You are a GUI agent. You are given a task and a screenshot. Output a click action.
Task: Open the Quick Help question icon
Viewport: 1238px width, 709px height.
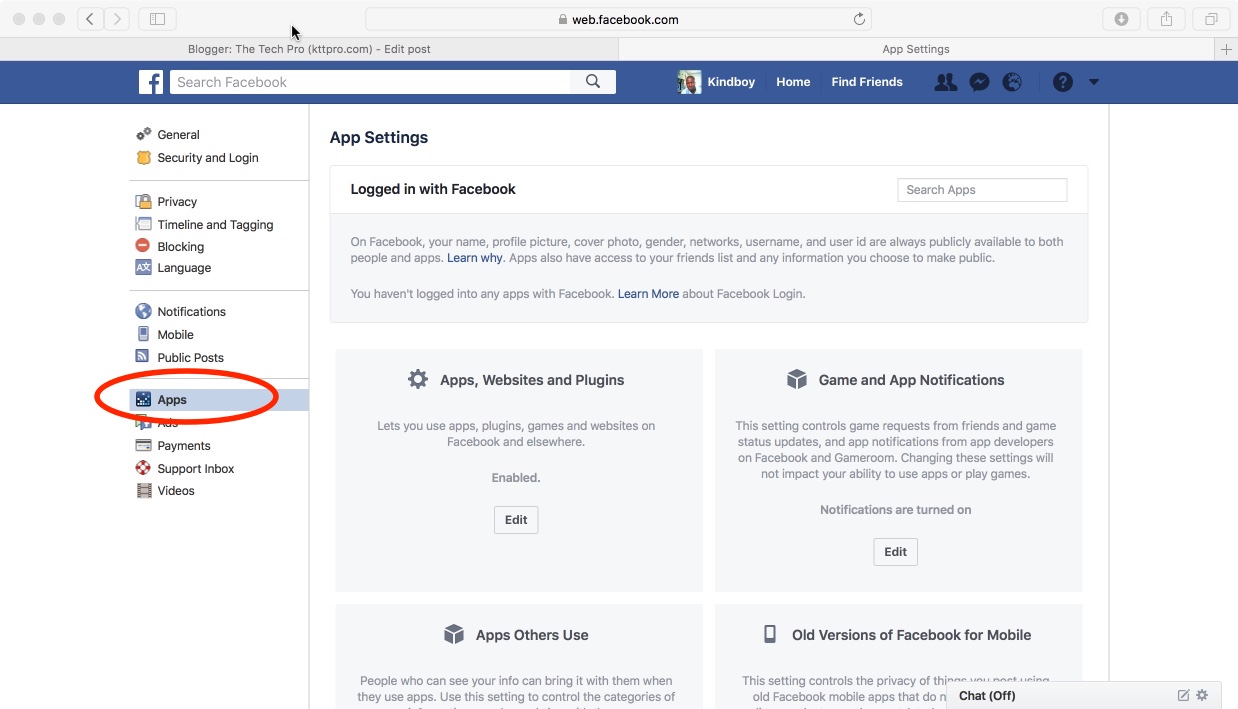(x=1063, y=82)
